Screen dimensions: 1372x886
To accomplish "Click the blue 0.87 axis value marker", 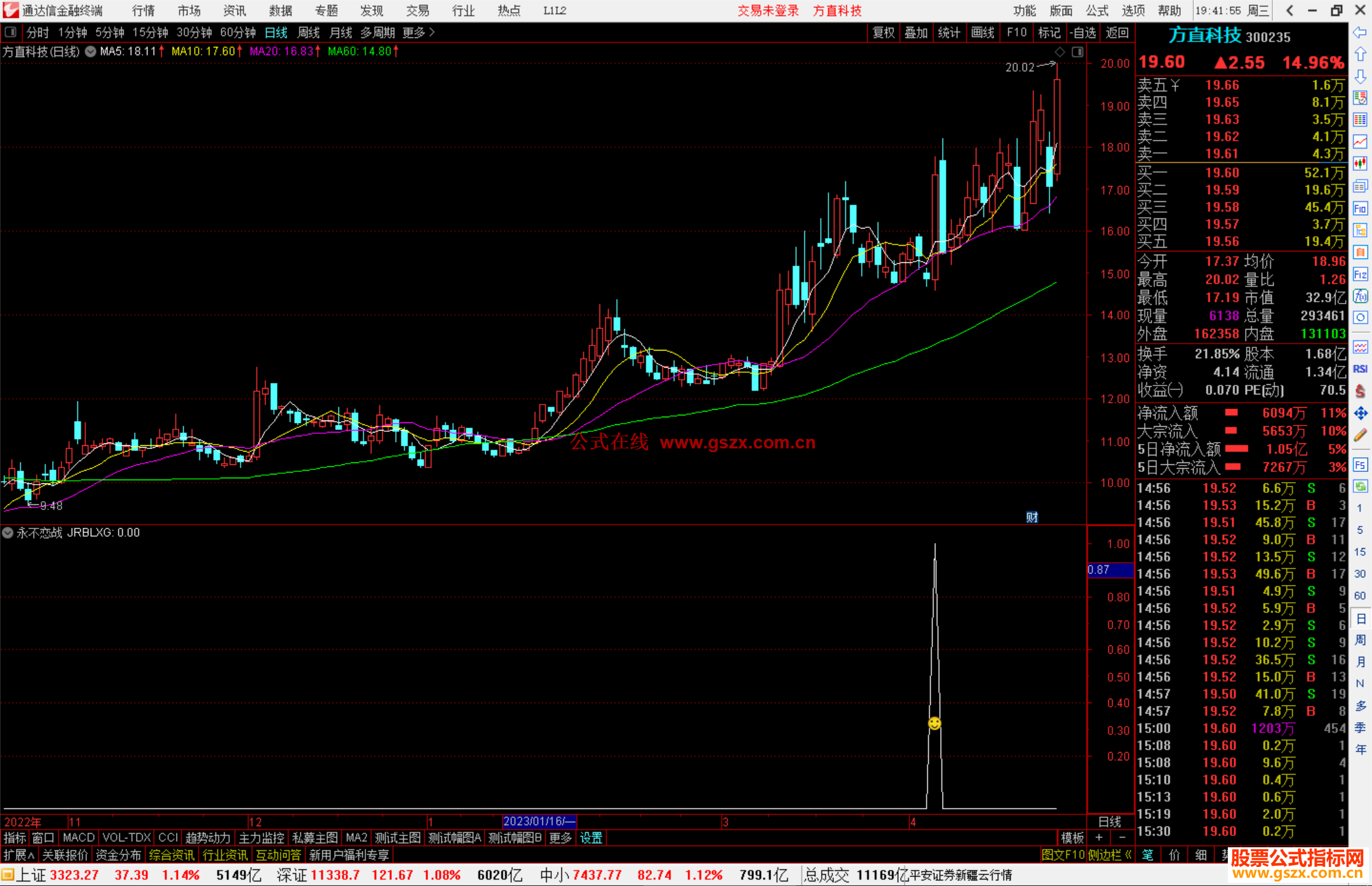I will tap(1109, 570).
